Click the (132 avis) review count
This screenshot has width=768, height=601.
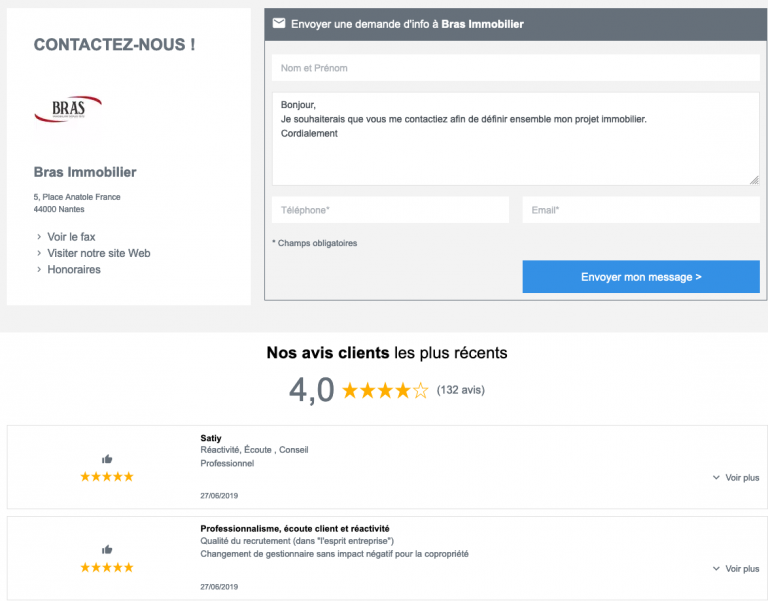(x=461, y=390)
